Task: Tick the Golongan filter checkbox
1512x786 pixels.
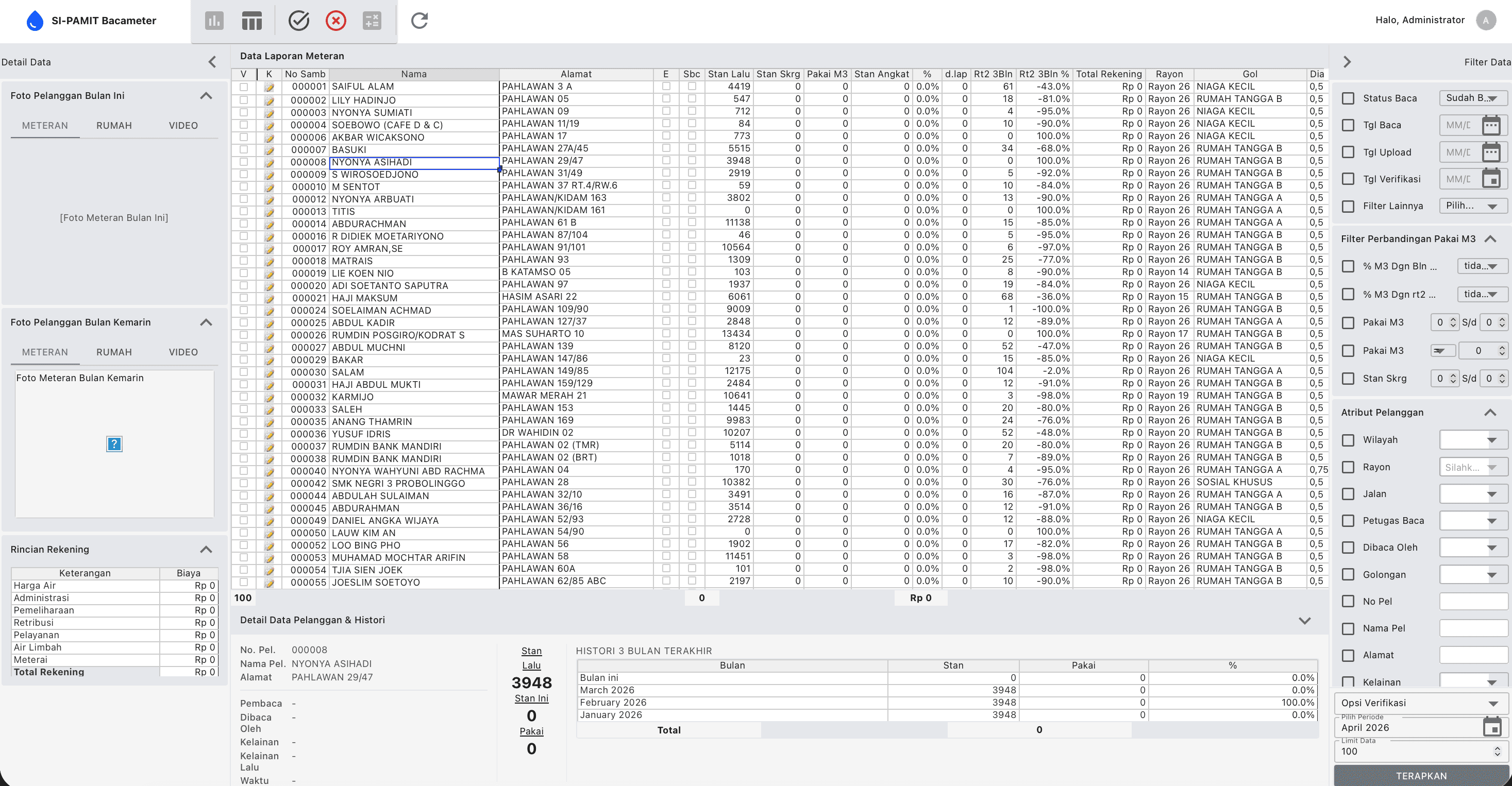Action: [1348, 574]
